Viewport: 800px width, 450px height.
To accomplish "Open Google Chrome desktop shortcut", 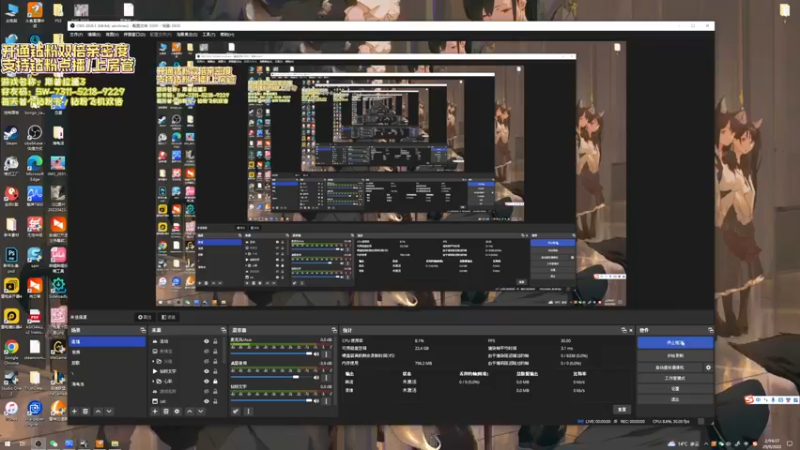I will [11, 351].
